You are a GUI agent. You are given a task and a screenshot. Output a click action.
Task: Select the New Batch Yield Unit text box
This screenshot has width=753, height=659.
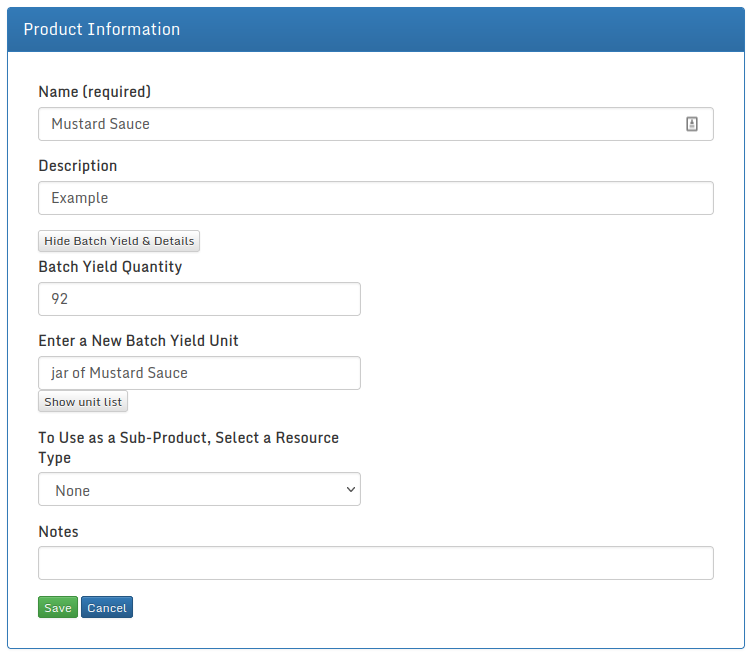pyautogui.click(x=199, y=373)
